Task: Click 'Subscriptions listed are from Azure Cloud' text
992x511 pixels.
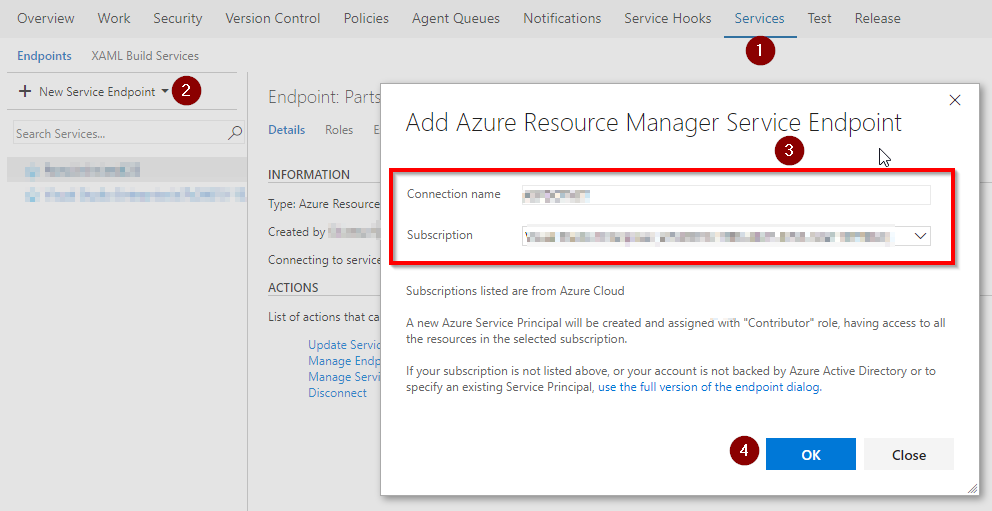Action: tap(515, 291)
